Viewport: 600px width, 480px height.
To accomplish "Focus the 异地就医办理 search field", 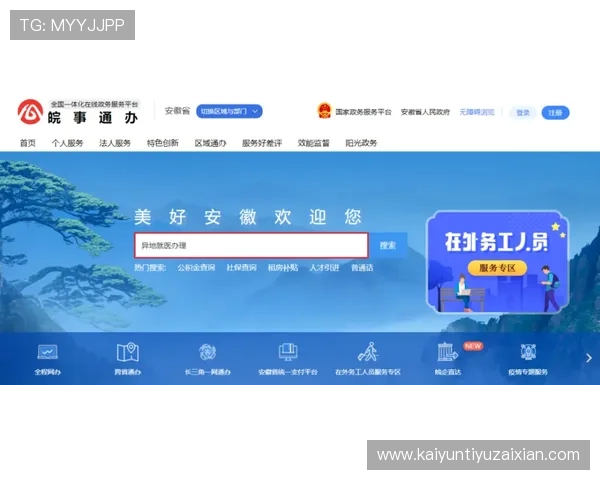I will pyautogui.click(x=251, y=245).
